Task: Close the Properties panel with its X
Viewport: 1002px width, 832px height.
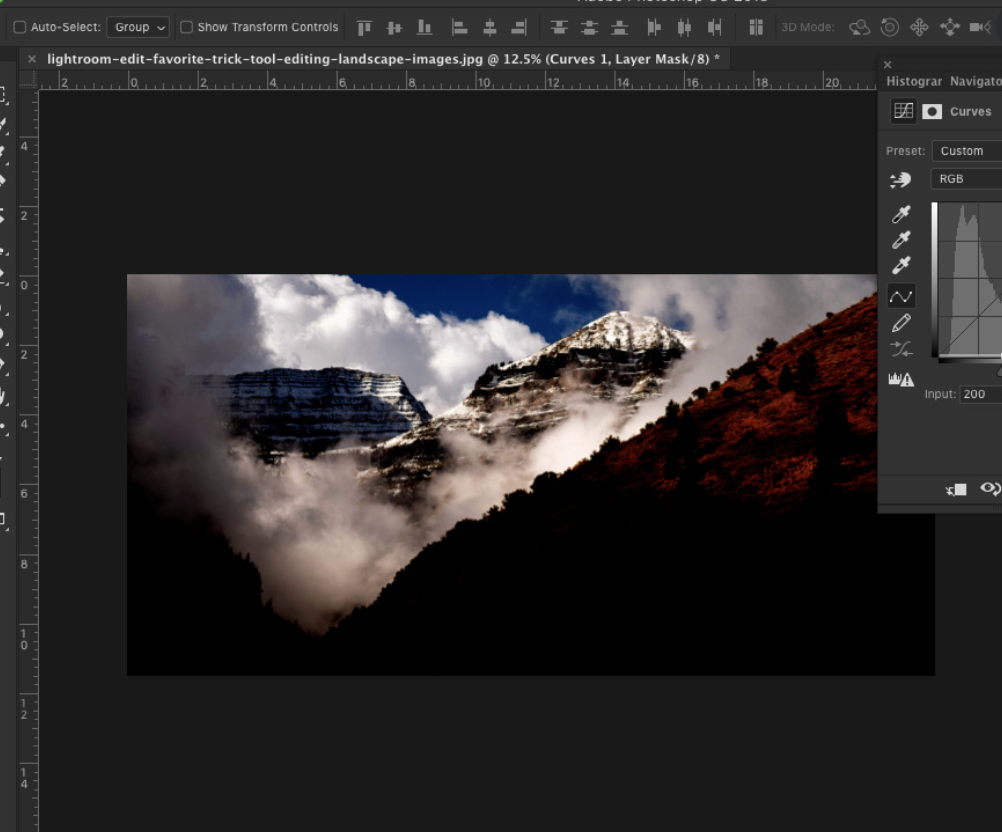Action: [x=888, y=65]
